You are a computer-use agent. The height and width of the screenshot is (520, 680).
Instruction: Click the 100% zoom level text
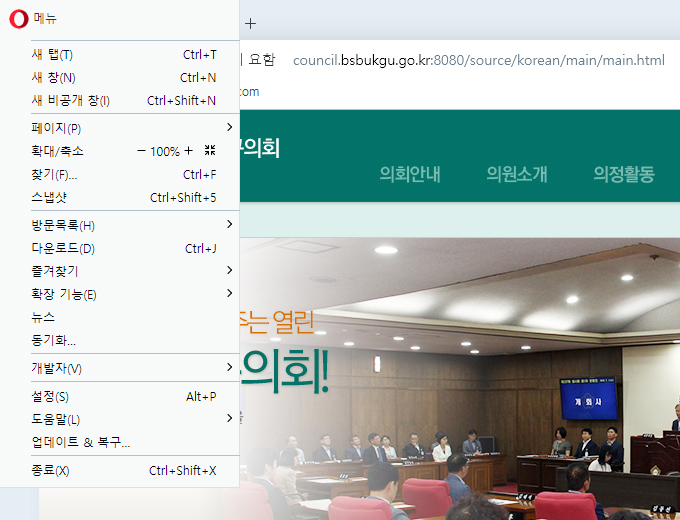pos(165,151)
